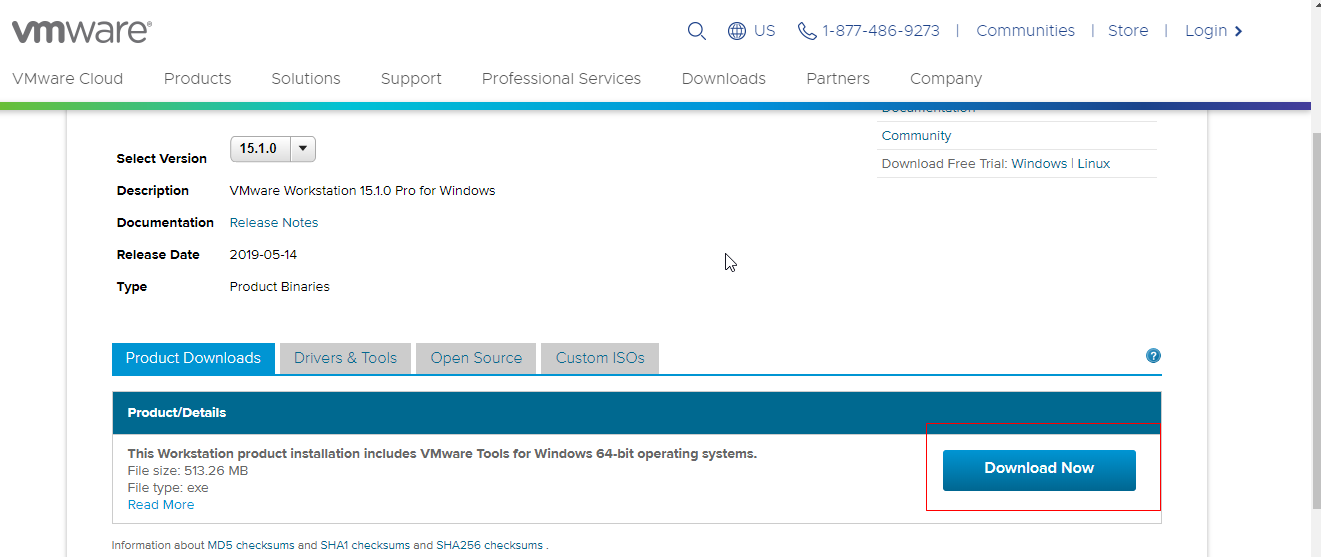This screenshot has width=1321, height=557.
Task: Open the Partners menu
Action: pos(838,78)
